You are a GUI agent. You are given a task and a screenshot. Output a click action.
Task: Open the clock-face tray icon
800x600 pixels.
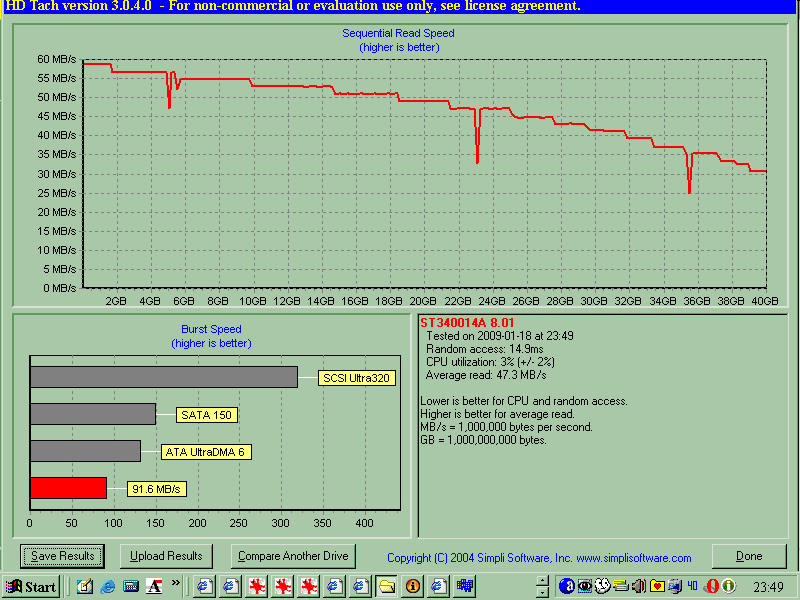click(x=603, y=586)
